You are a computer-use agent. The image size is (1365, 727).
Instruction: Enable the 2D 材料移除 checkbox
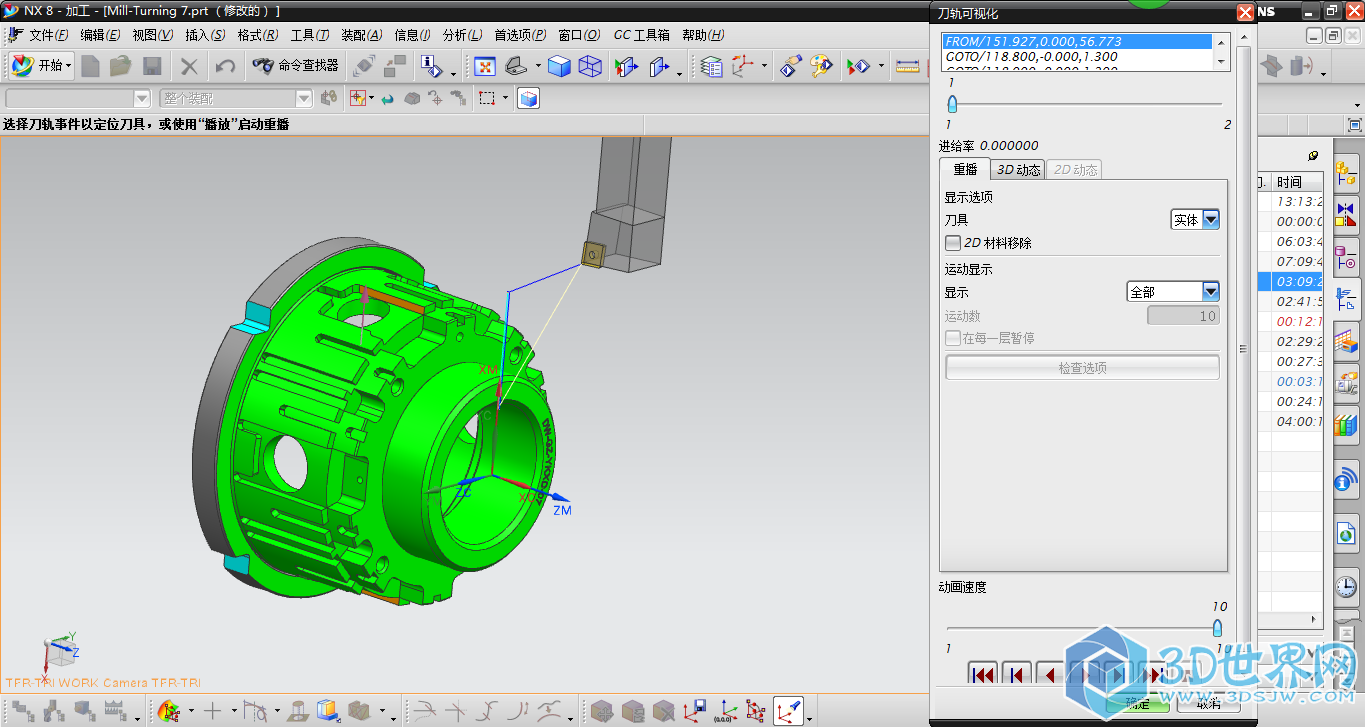click(x=953, y=243)
